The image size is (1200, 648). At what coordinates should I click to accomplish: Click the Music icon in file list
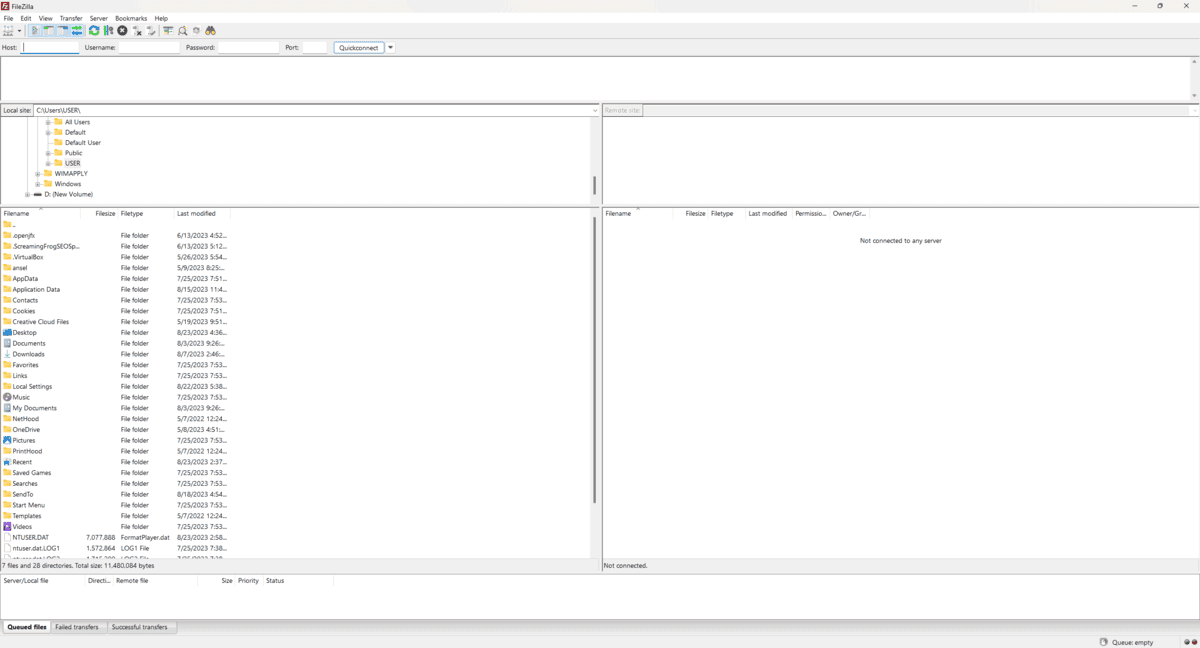7,397
